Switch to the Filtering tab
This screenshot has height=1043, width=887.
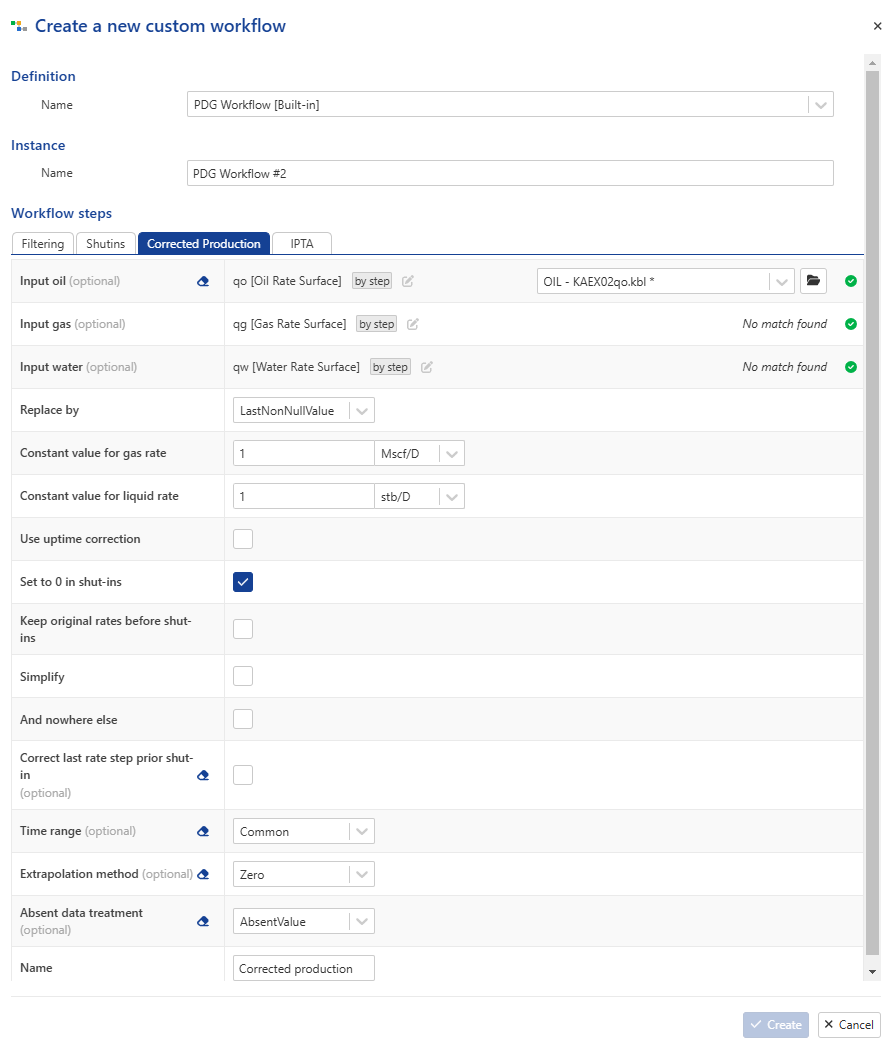[43, 243]
